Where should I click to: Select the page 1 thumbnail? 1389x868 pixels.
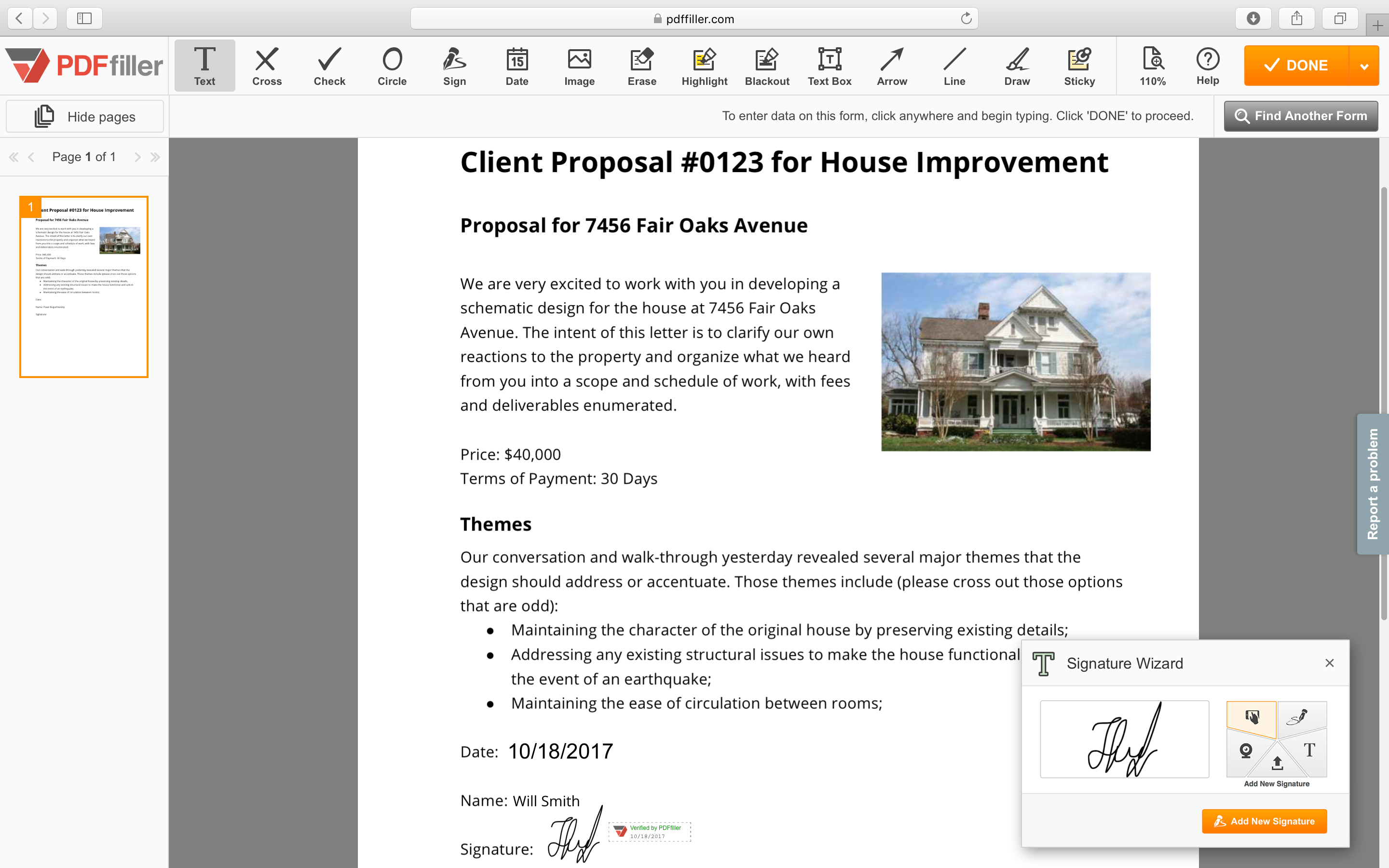click(x=84, y=287)
